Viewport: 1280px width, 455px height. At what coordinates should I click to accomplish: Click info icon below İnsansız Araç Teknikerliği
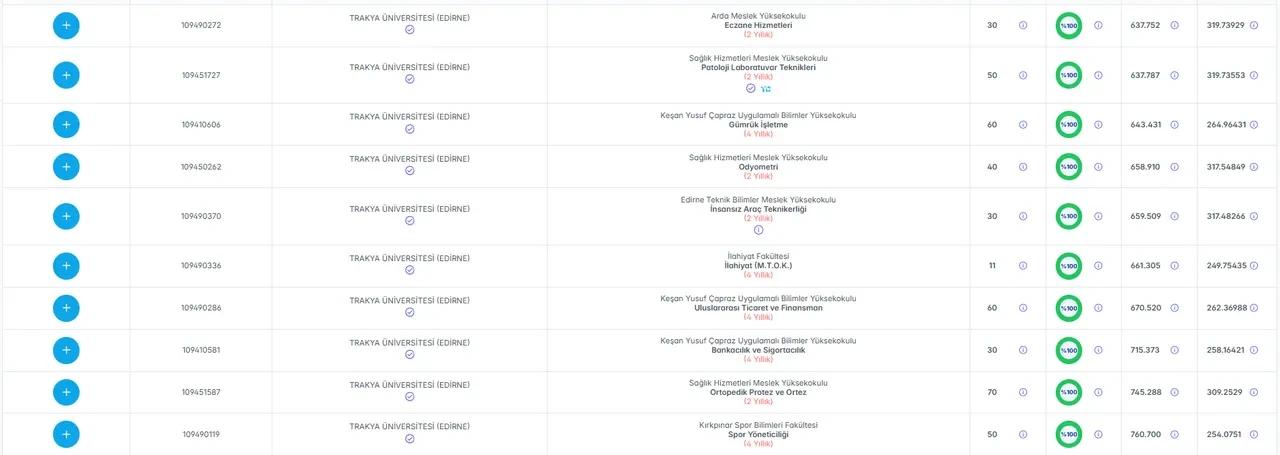click(758, 230)
